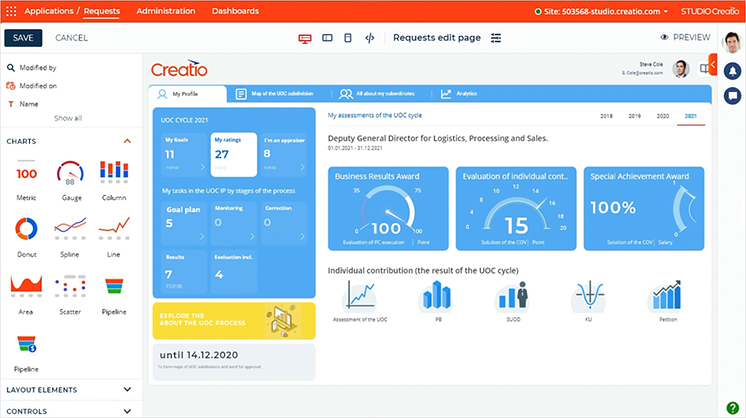This screenshot has height=418, width=746.
Task: Click Evaluation of individual contribution gauge
Action: (x=516, y=208)
